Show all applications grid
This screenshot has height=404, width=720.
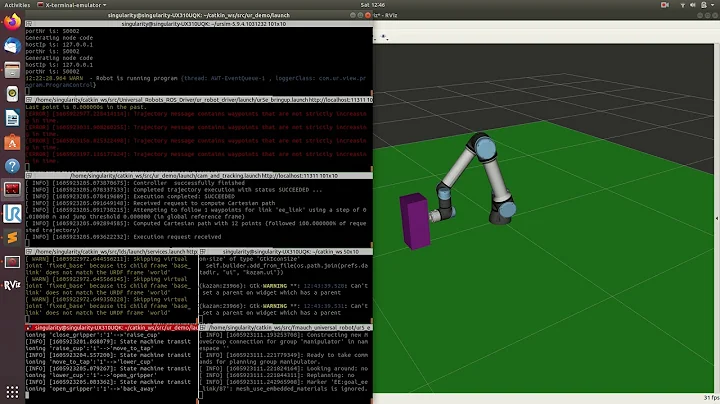[12, 392]
